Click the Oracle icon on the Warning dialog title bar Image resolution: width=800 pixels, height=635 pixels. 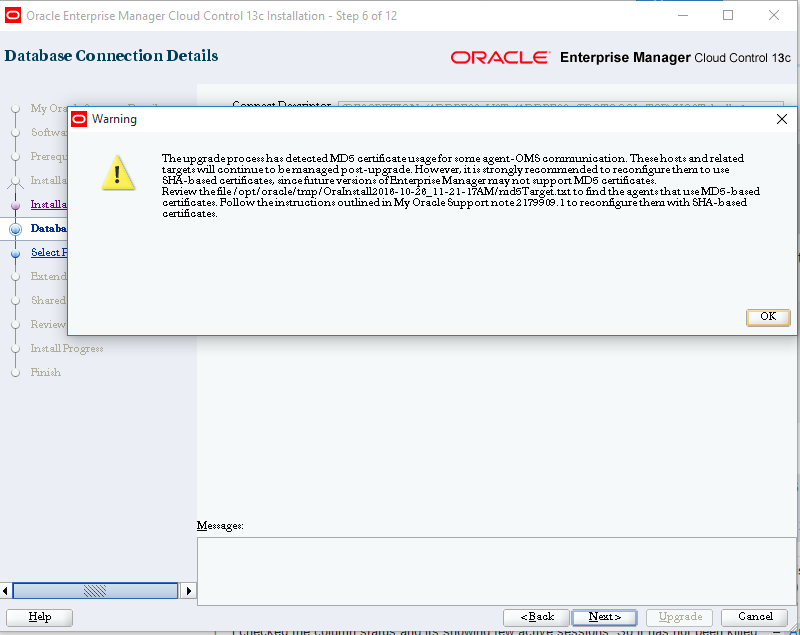point(78,118)
